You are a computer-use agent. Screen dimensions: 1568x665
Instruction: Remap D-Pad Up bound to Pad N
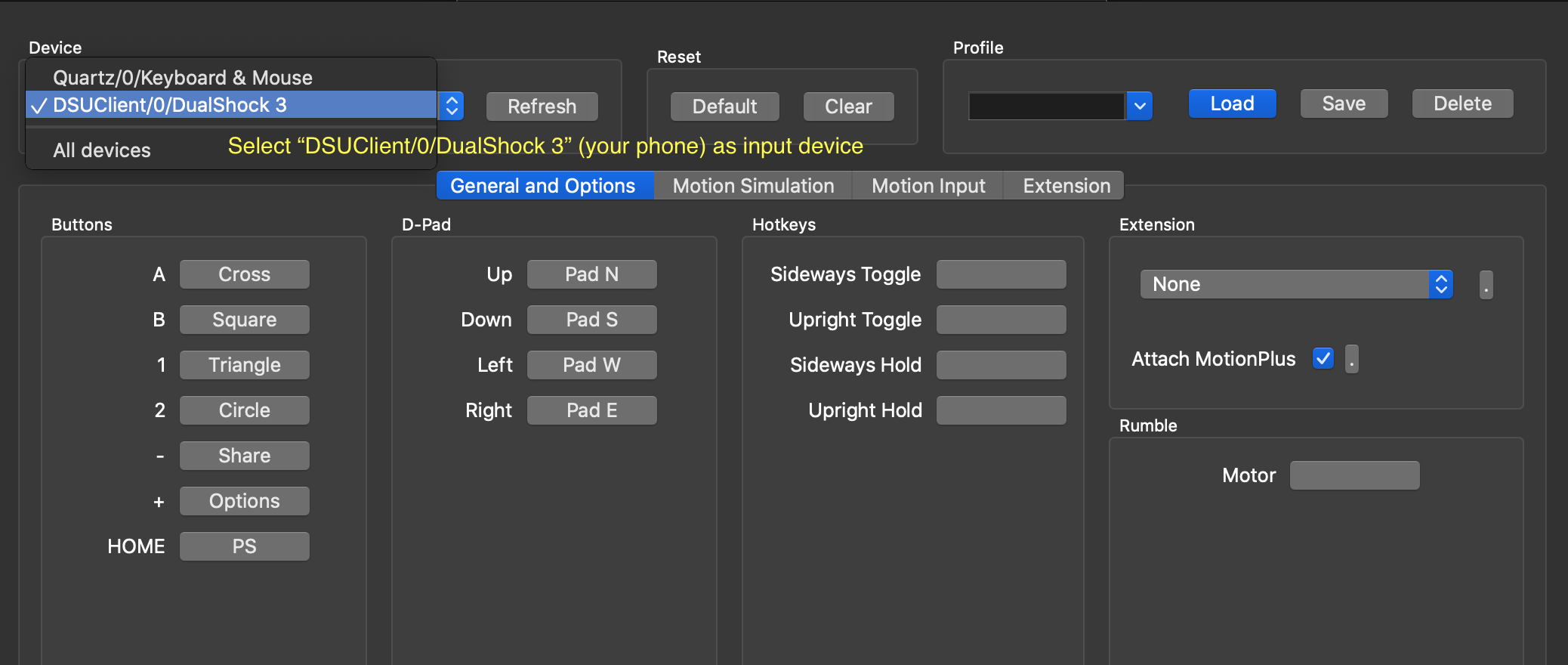[592, 274]
